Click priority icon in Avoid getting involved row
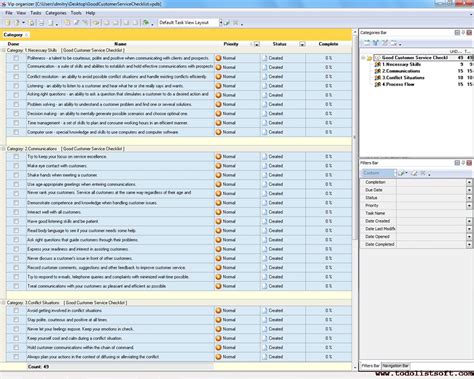 coord(218,311)
